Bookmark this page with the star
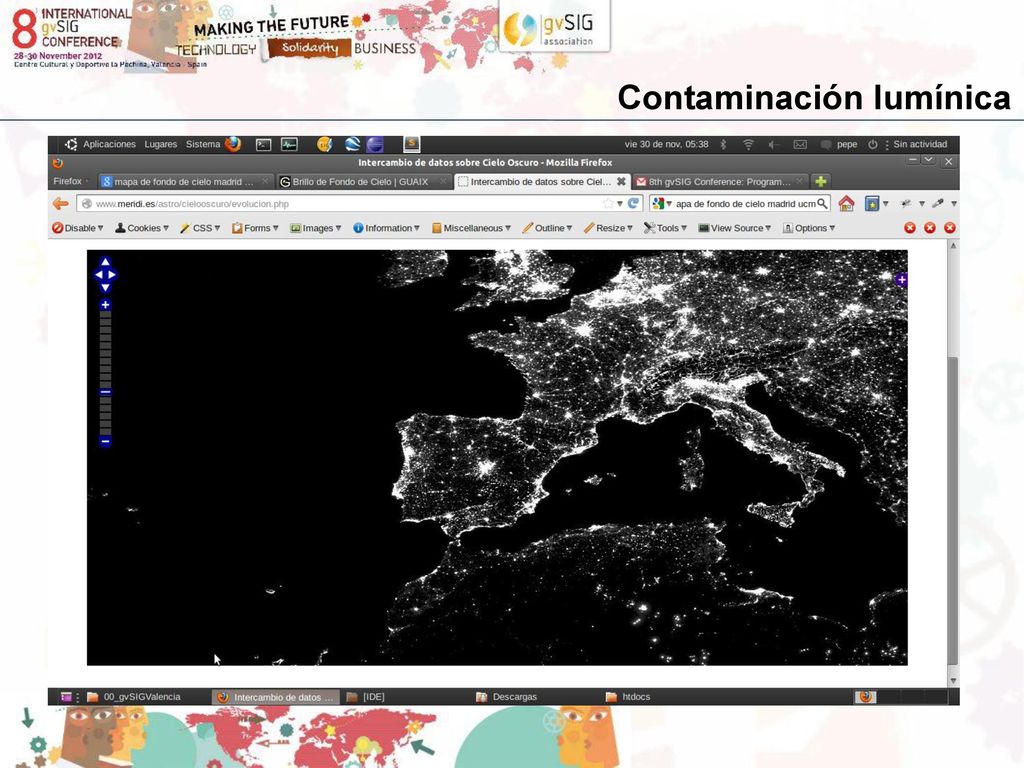Viewport: 1024px width, 768px height. click(608, 204)
